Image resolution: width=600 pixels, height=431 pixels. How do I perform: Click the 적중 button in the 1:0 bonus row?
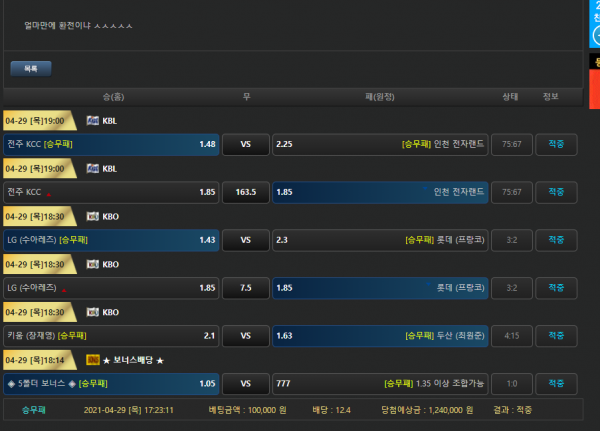pos(556,383)
